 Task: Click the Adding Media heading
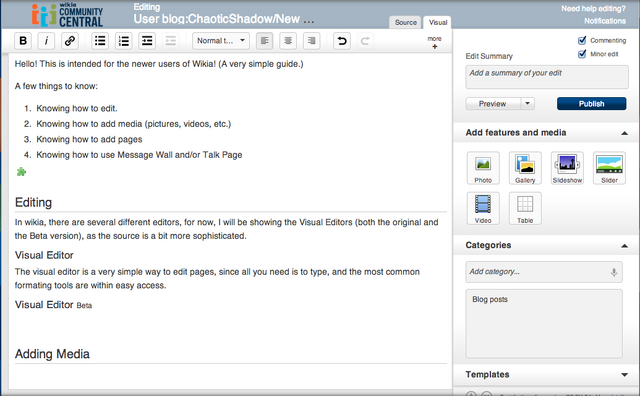52,354
